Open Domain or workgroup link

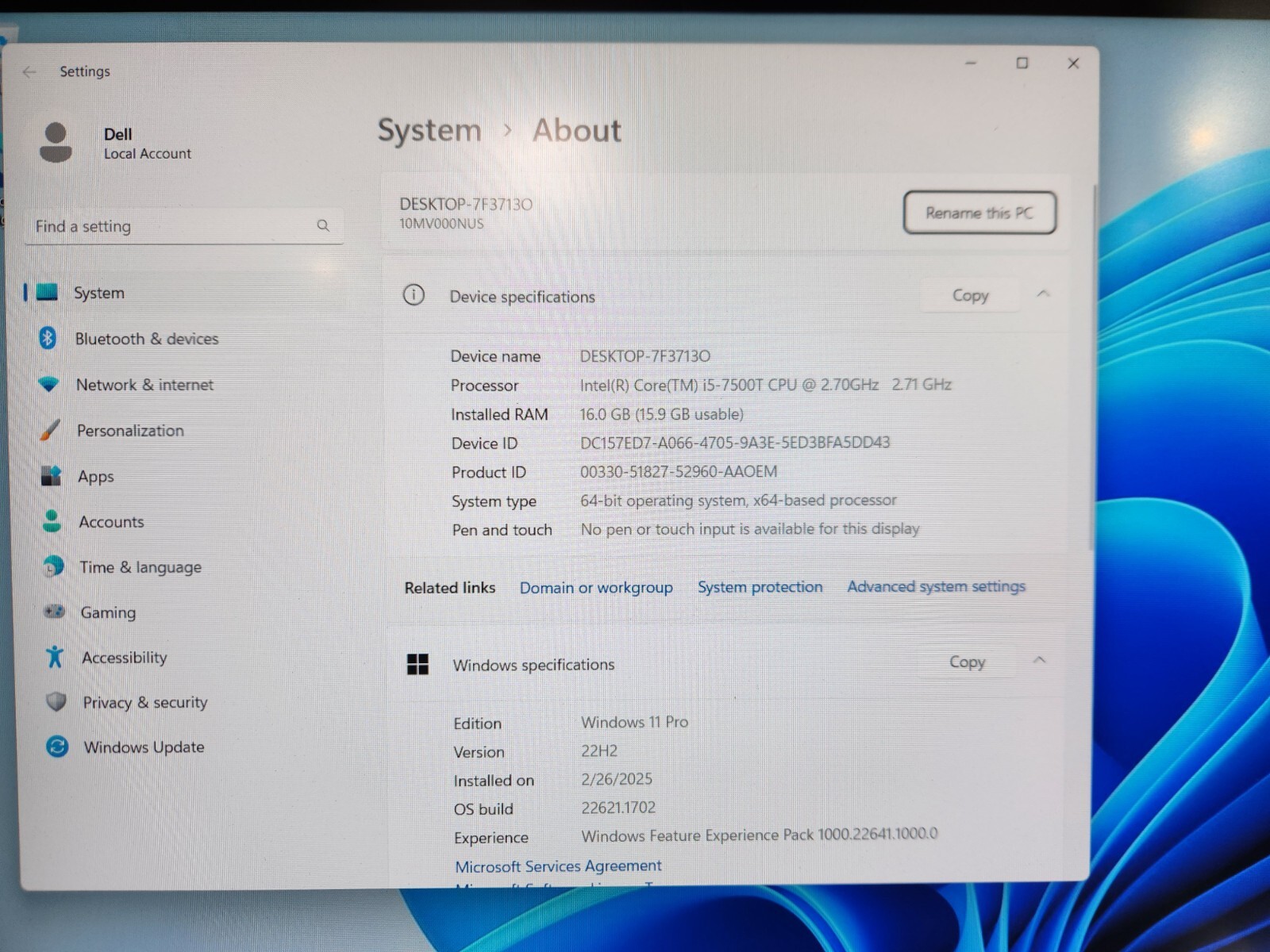tap(596, 588)
